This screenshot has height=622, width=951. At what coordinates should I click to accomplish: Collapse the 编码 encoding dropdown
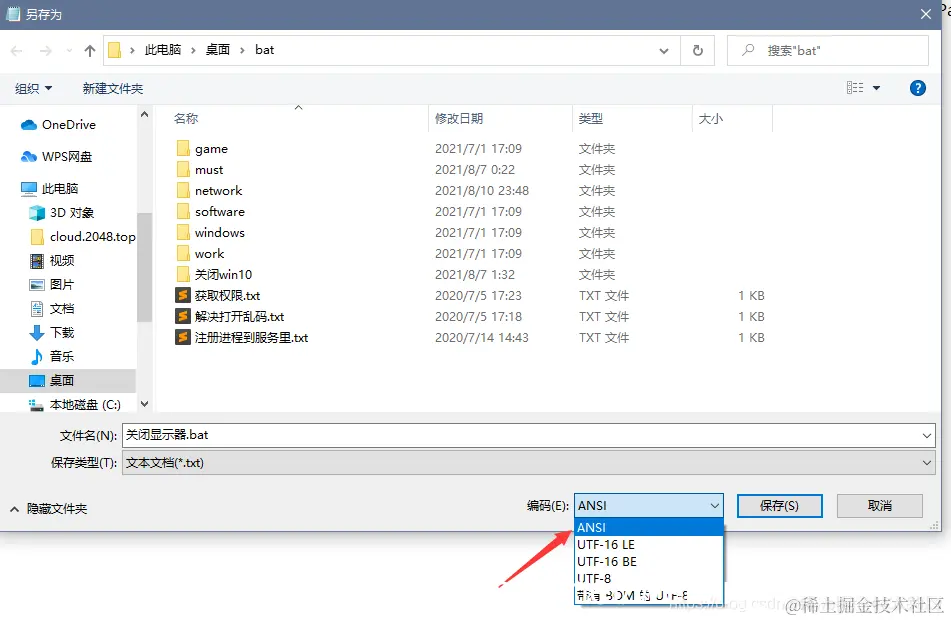(714, 506)
